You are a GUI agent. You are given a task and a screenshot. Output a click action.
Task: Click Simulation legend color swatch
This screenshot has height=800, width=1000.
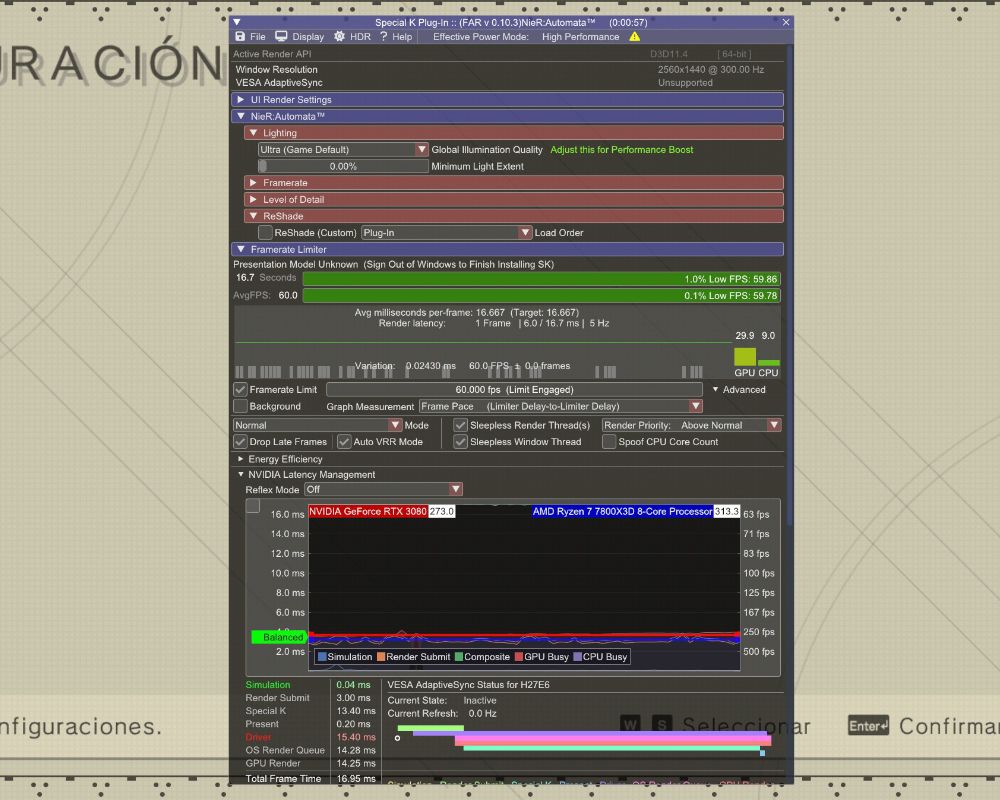tap(322, 656)
